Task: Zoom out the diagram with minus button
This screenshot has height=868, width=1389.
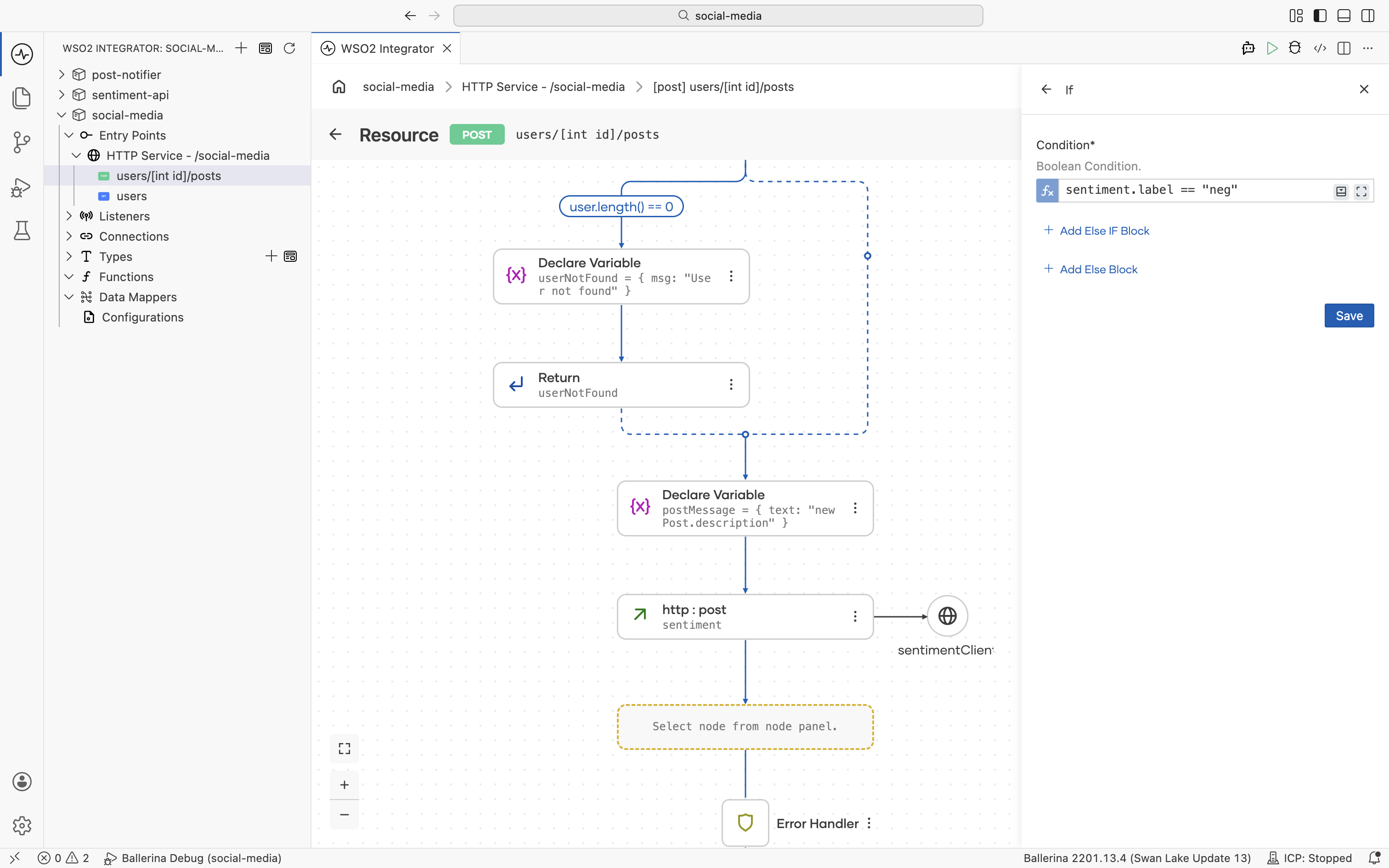Action: [x=344, y=815]
